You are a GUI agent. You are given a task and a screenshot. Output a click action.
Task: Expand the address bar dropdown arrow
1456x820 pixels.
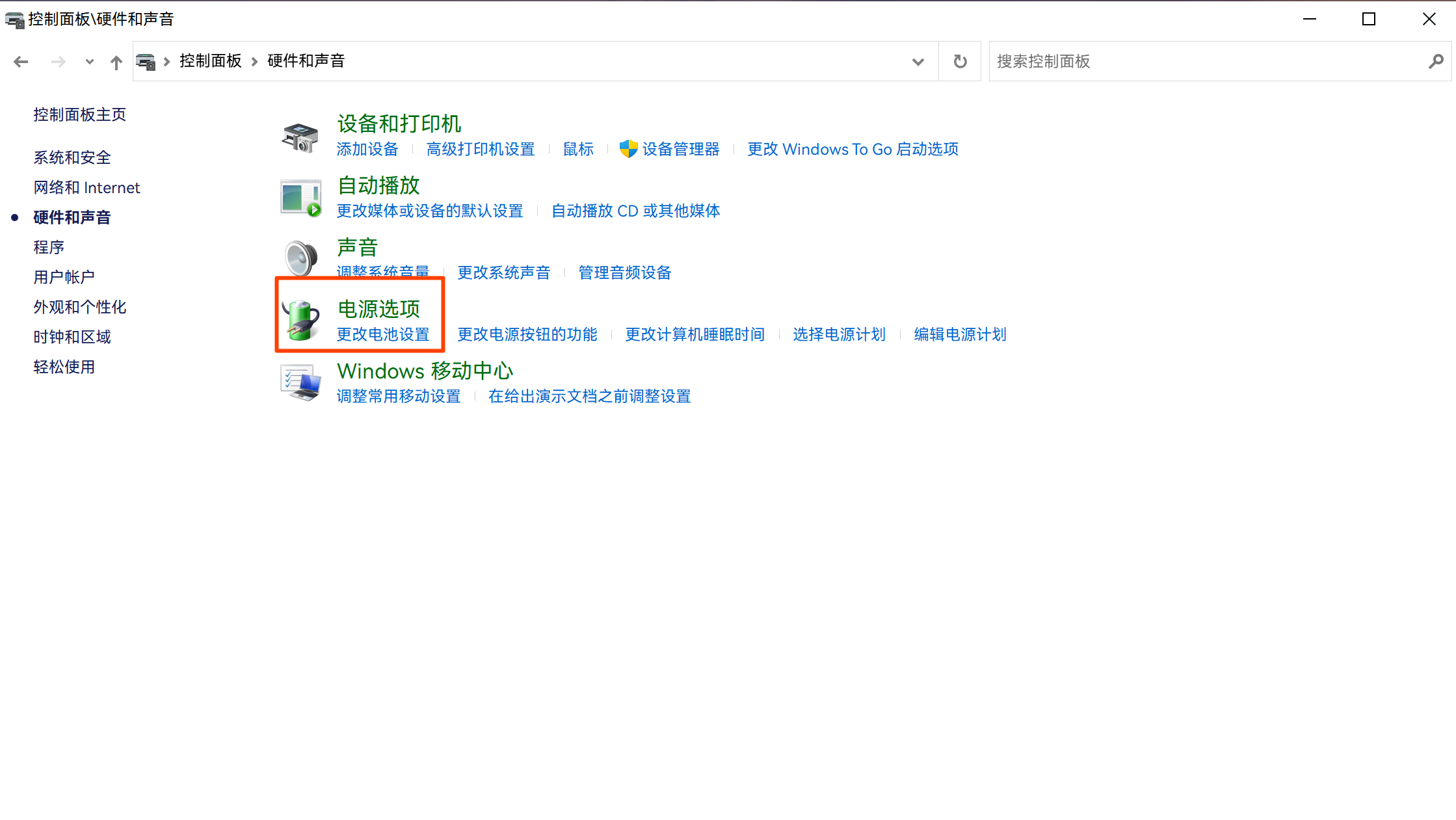(918, 62)
